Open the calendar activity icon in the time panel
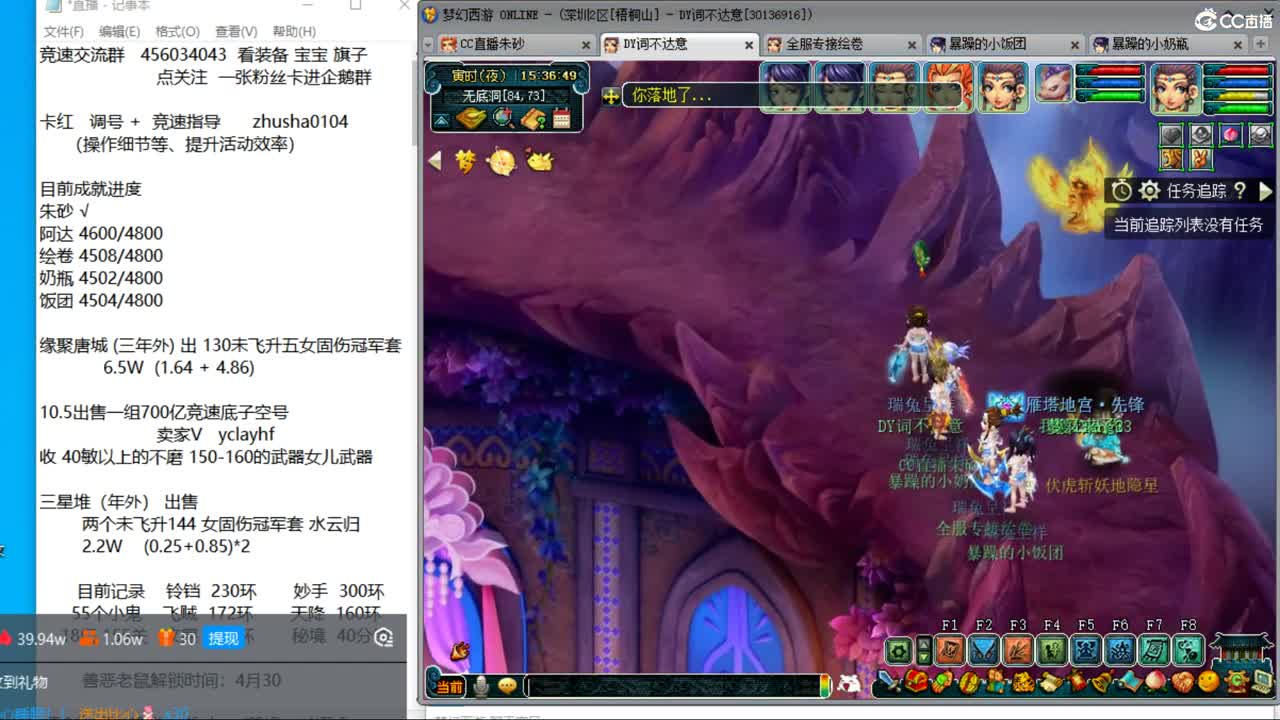 pos(561,117)
